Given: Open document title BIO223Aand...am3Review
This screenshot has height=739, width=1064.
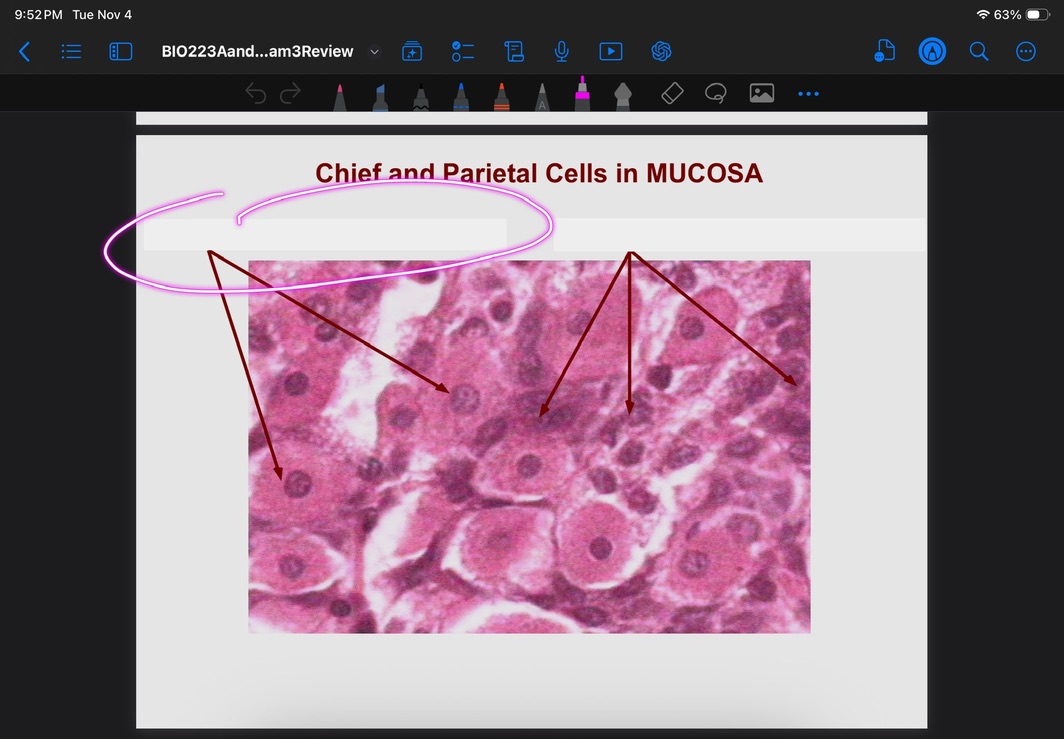Looking at the screenshot, I should point(257,52).
